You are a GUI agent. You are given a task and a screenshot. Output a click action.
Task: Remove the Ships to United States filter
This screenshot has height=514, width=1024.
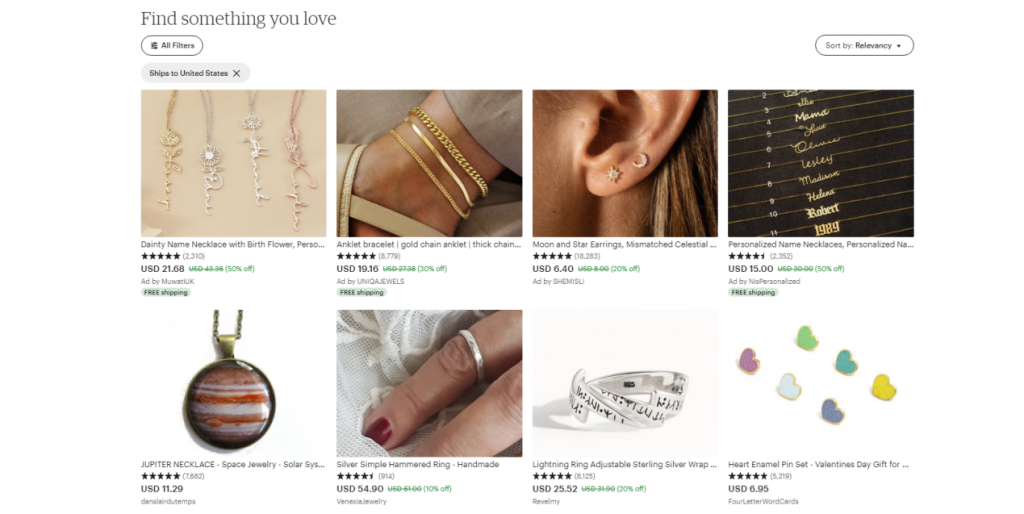pyautogui.click(x=237, y=73)
